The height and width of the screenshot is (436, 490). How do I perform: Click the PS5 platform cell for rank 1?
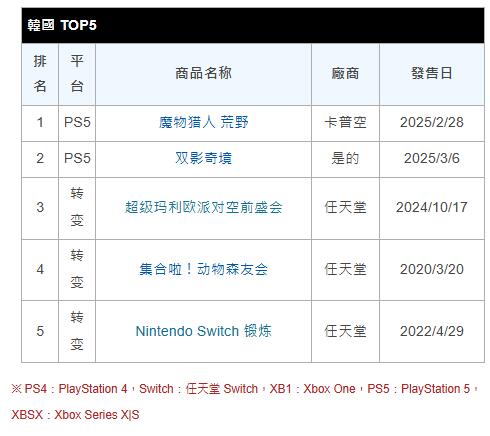pyautogui.click(x=77, y=123)
